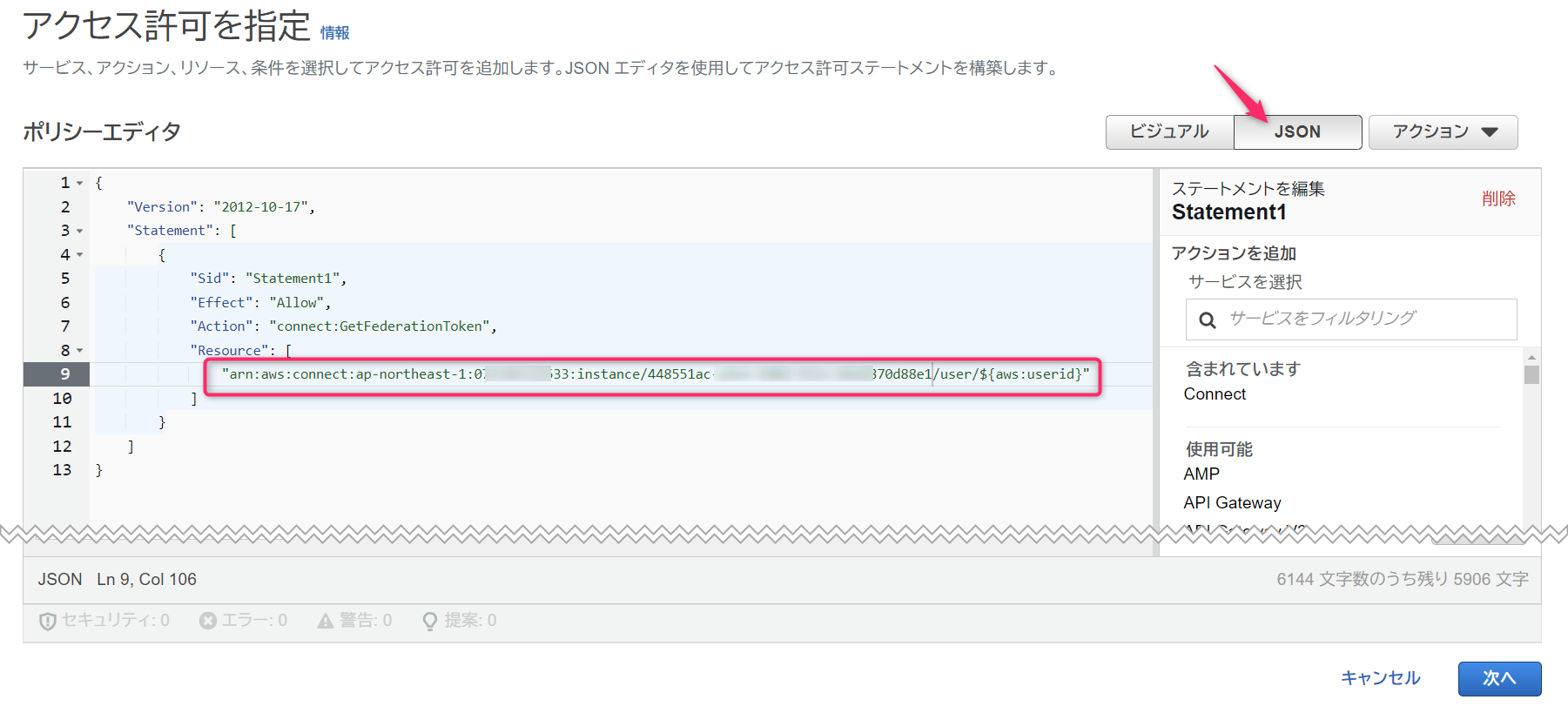This screenshot has height=713, width=1568.
Task: Click the service list scrollbar thumb
Action: pyautogui.click(x=1531, y=374)
